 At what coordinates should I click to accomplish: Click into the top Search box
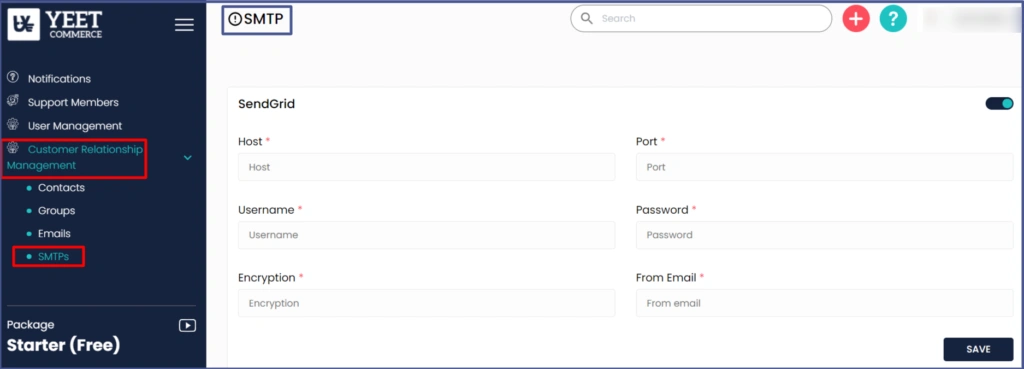pos(701,18)
